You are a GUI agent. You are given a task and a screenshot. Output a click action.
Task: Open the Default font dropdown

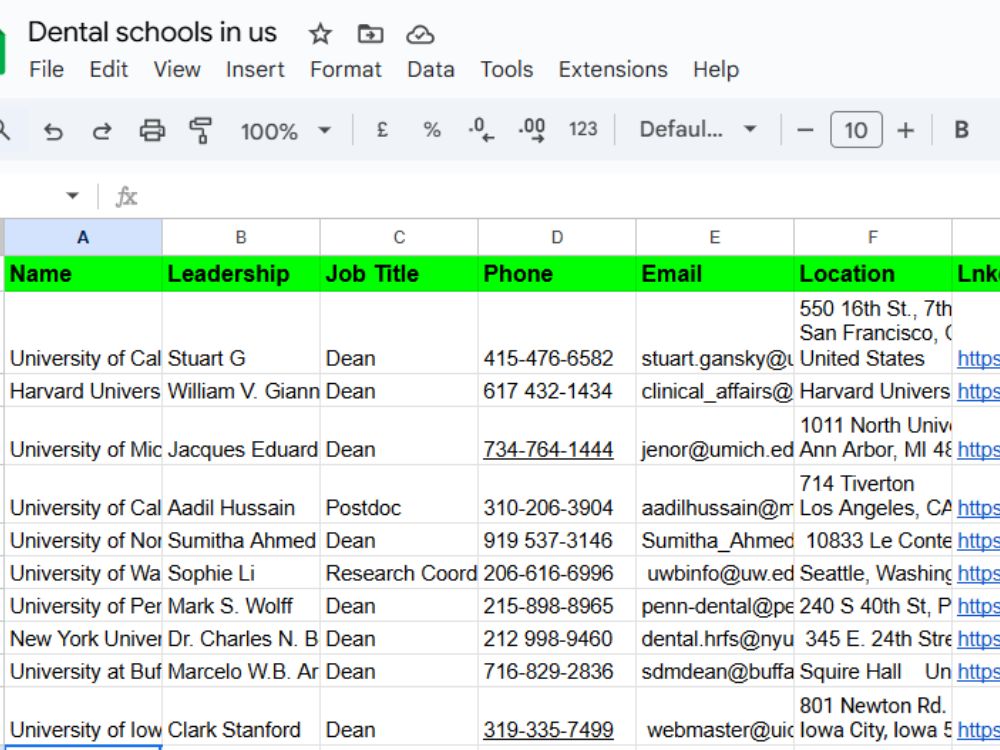pos(698,129)
